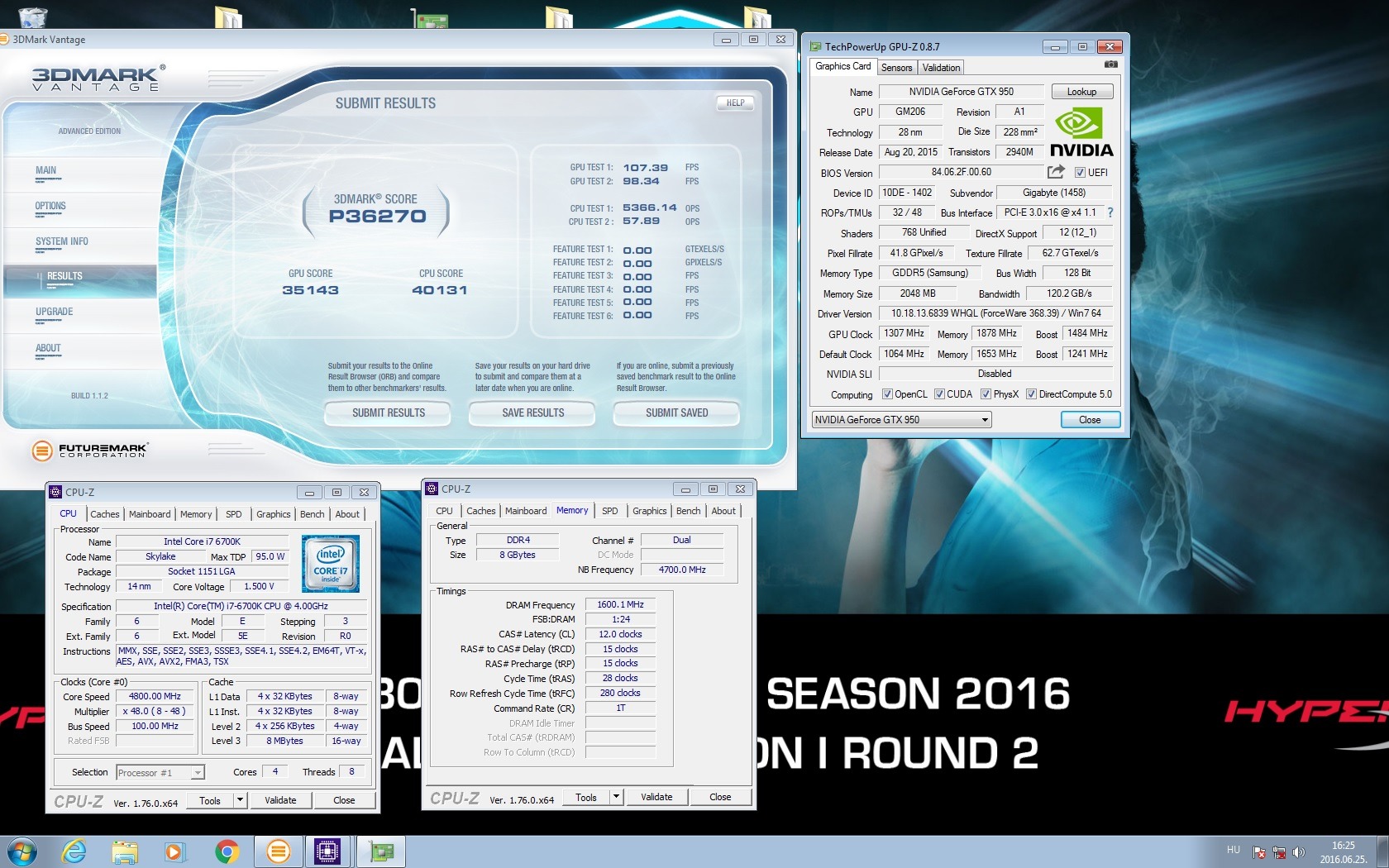The height and width of the screenshot is (868, 1389).
Task: Open Tools dropdown arrow in CPU-Z CPU window
Action: pyautogui.click(x=240, y=800)
